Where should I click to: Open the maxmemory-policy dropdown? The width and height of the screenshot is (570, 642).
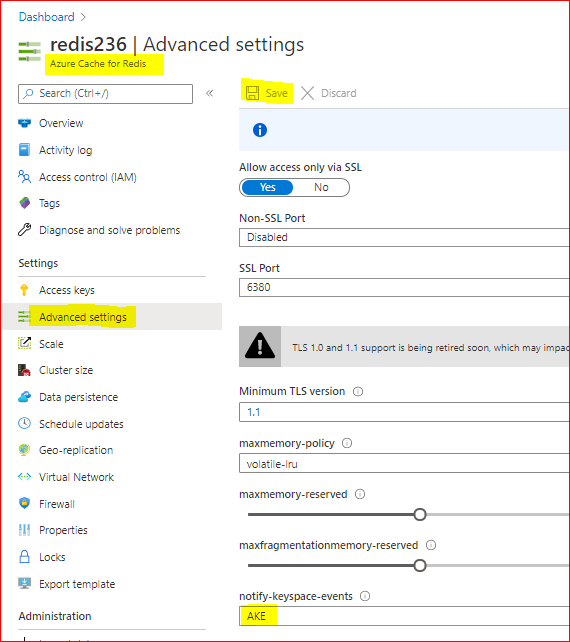[404, 463]
